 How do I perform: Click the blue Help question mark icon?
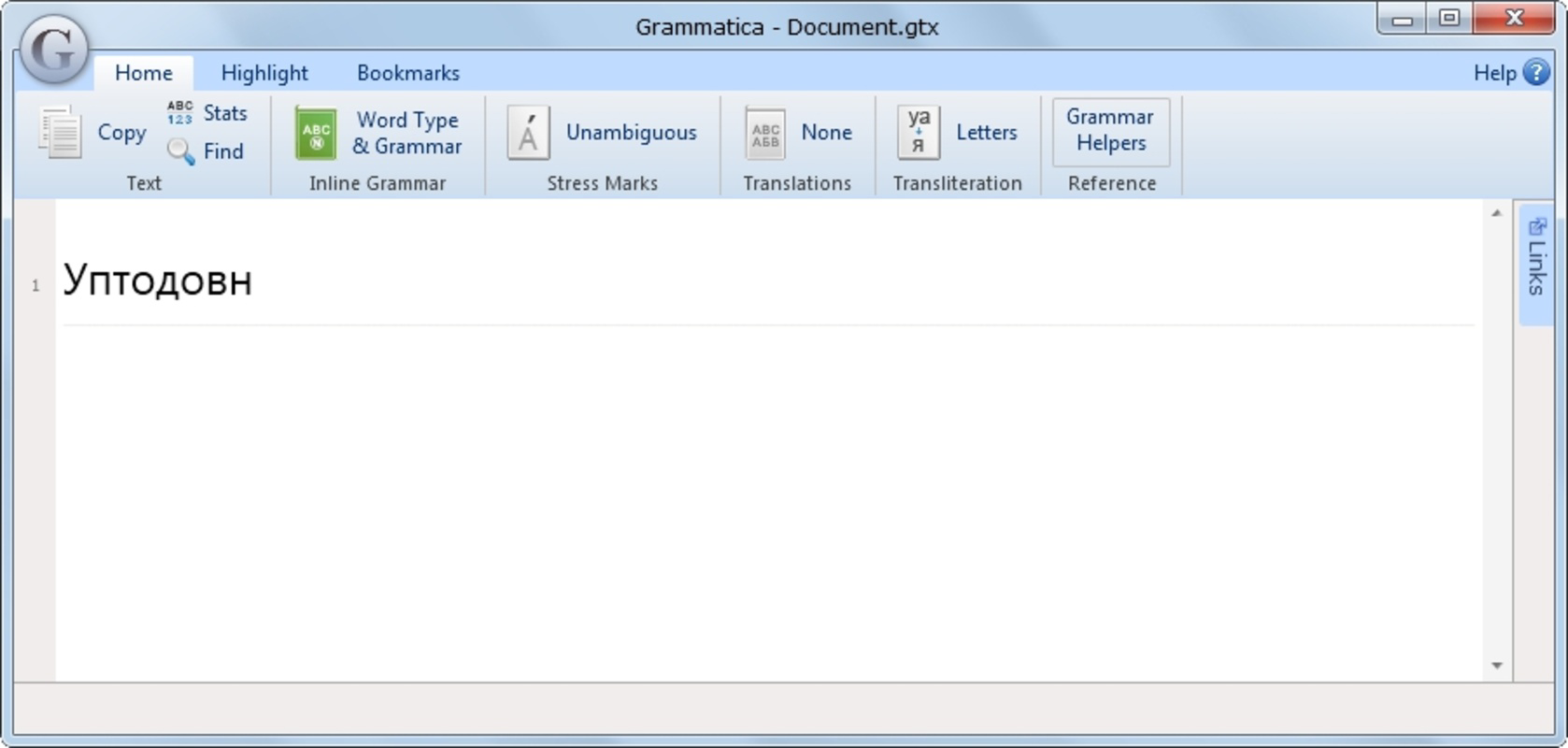coord(1536,72)
